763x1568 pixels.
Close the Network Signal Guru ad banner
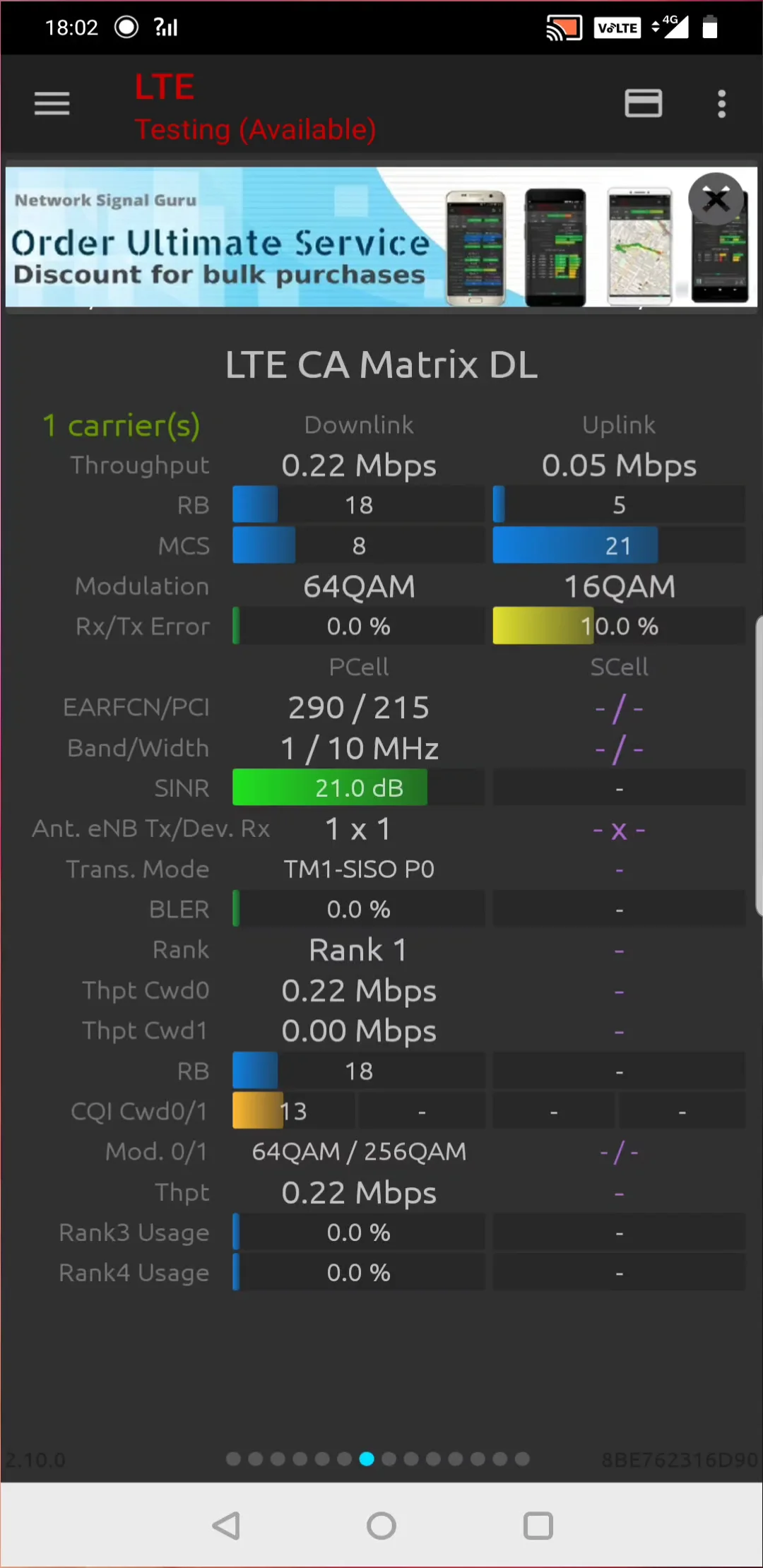[x=716, y=199]
